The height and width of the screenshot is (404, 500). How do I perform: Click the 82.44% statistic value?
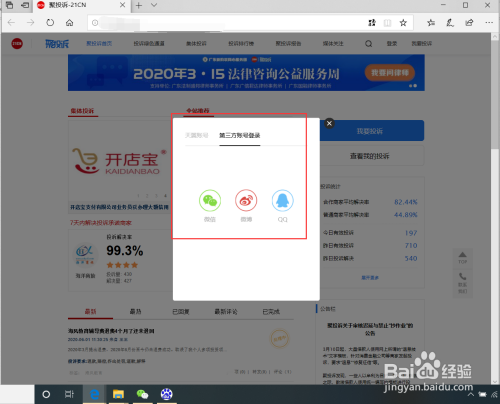[406, 202]
